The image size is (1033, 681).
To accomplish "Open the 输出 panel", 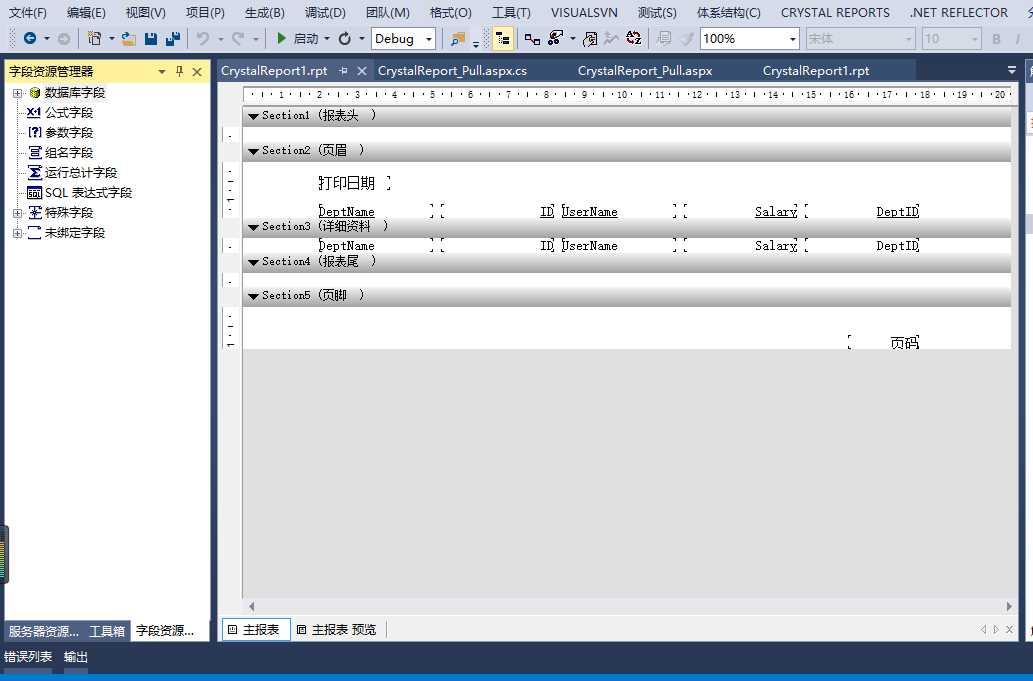I will (x=76, y=657).
